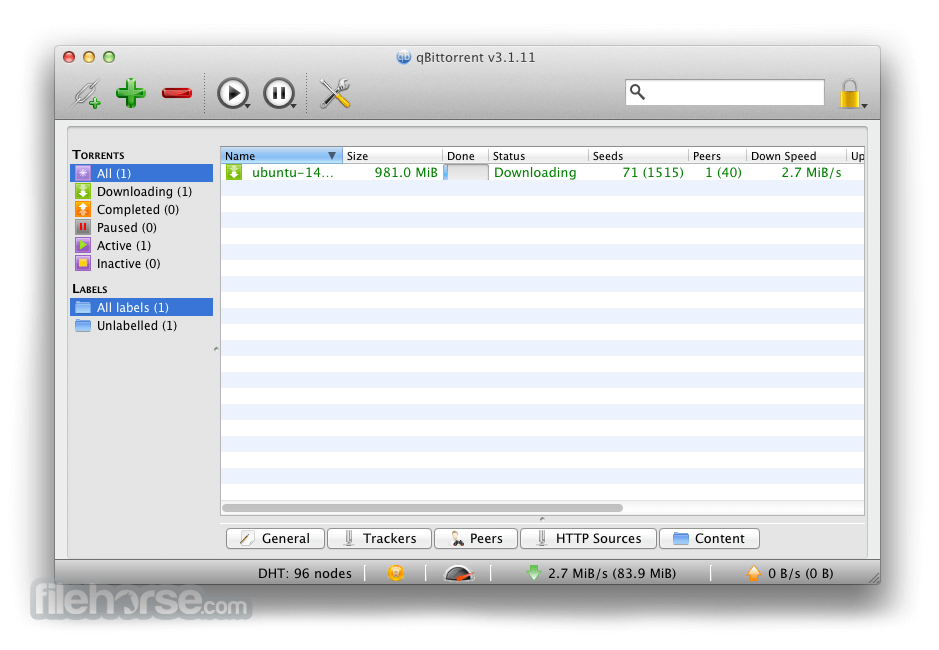This screenshot has height=650, width=939.
Task: Click the 2.7 MiB/s speed cell in torrent row
Action: tap(811, 173)
